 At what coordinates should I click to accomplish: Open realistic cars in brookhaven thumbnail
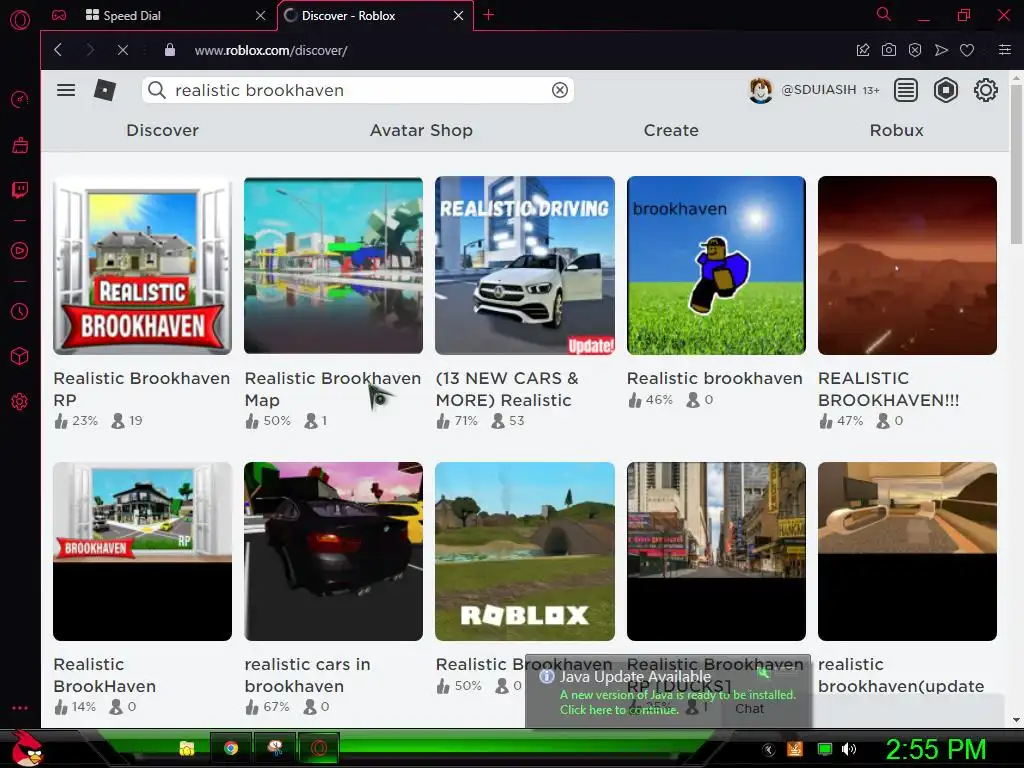334,551
